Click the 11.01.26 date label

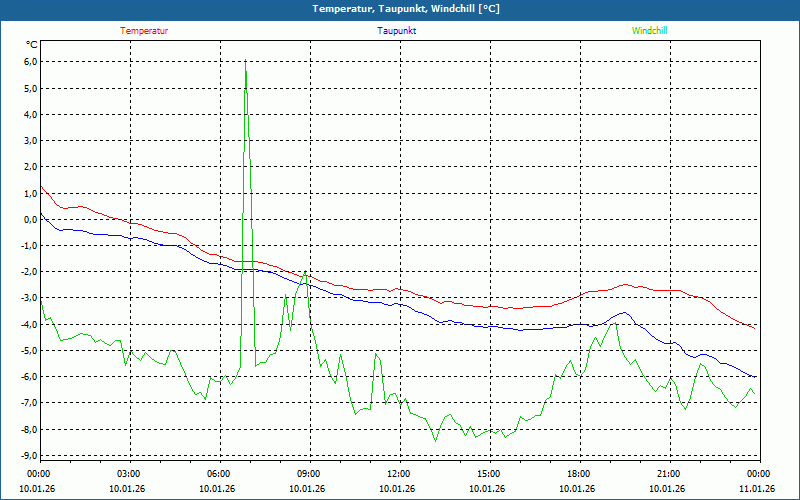[757, 489]
